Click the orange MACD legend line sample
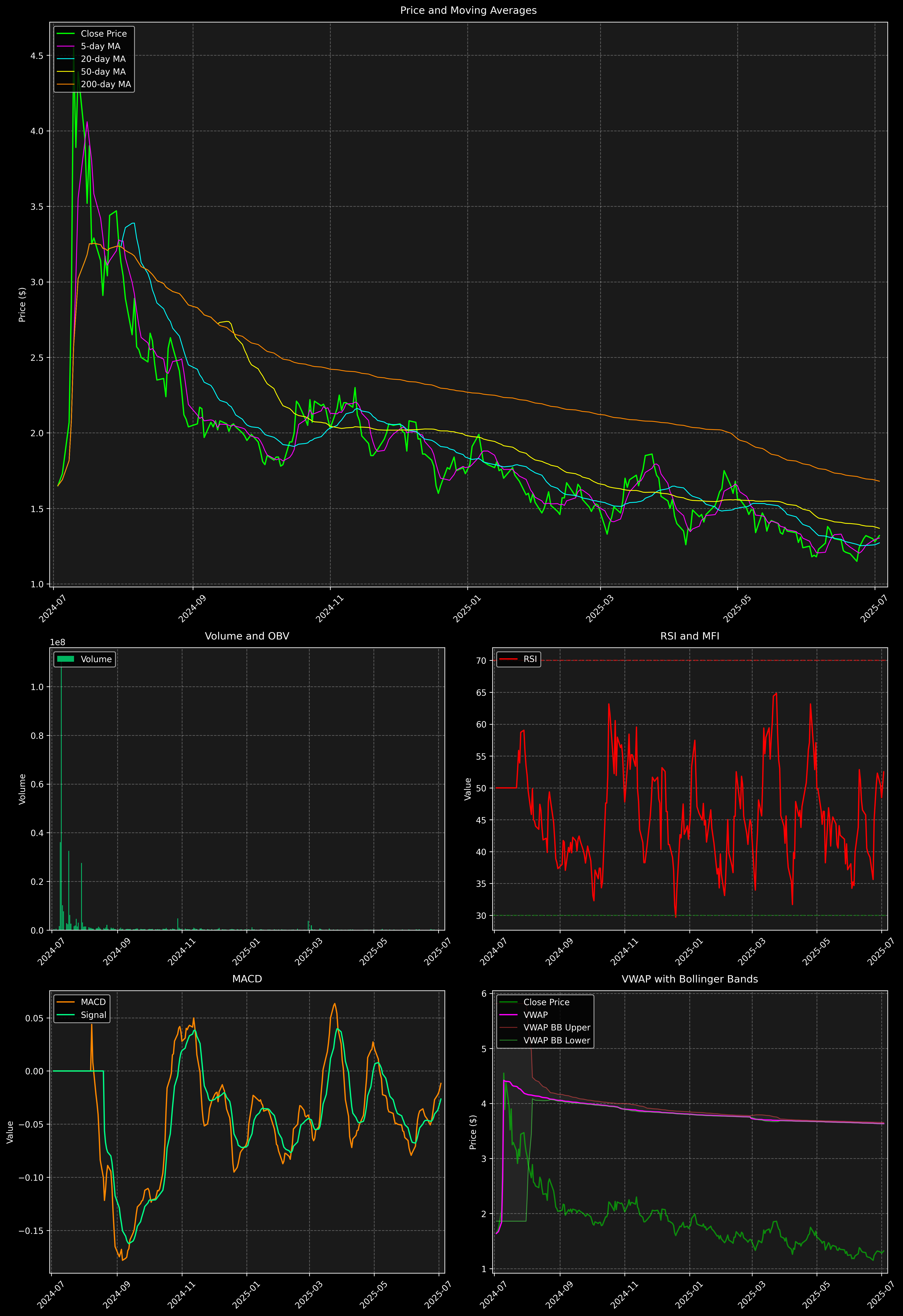The width and height of the screenshot is (903, 1316). point(66,1002)
